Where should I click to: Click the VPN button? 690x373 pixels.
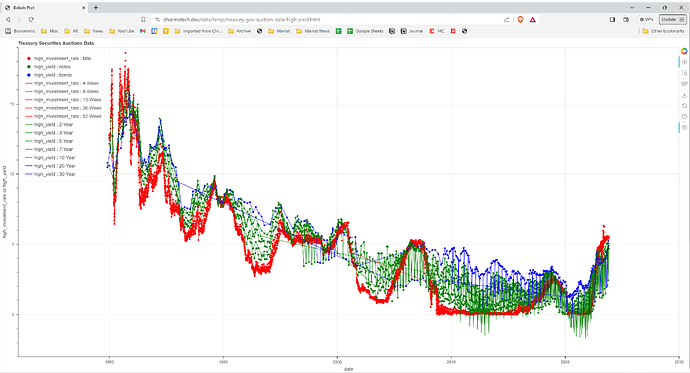click(x=646, y=19)
